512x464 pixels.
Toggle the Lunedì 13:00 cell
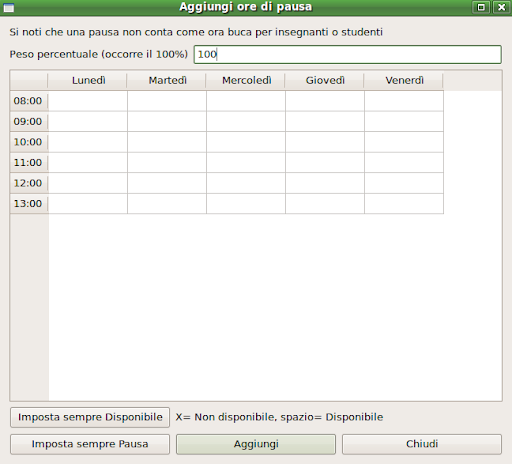(x=88, y=204)
